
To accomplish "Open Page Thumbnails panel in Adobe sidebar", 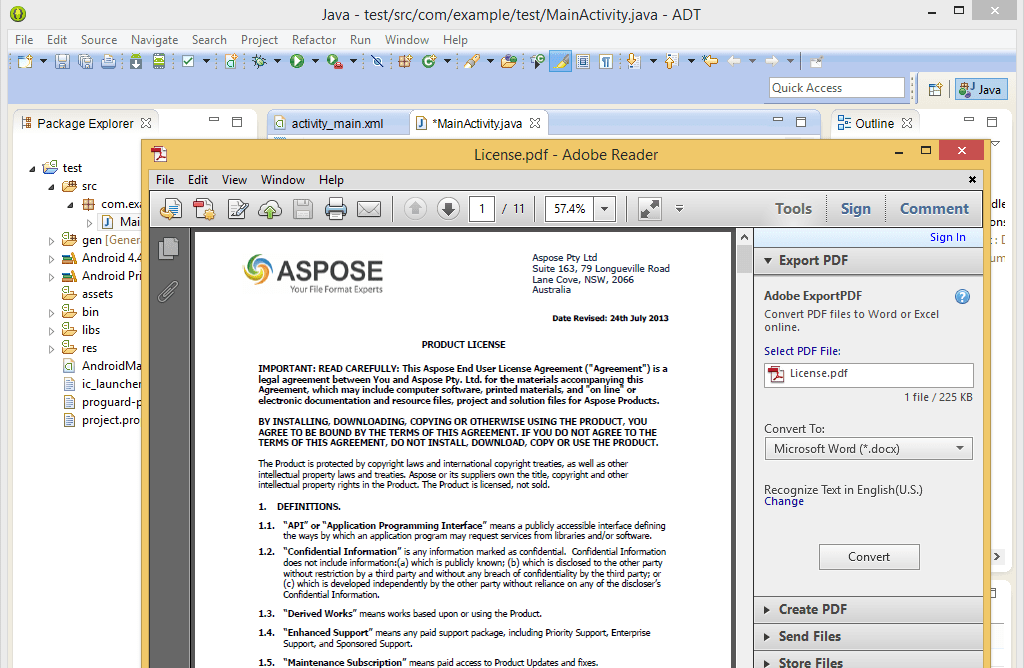I will coord(168,248).
